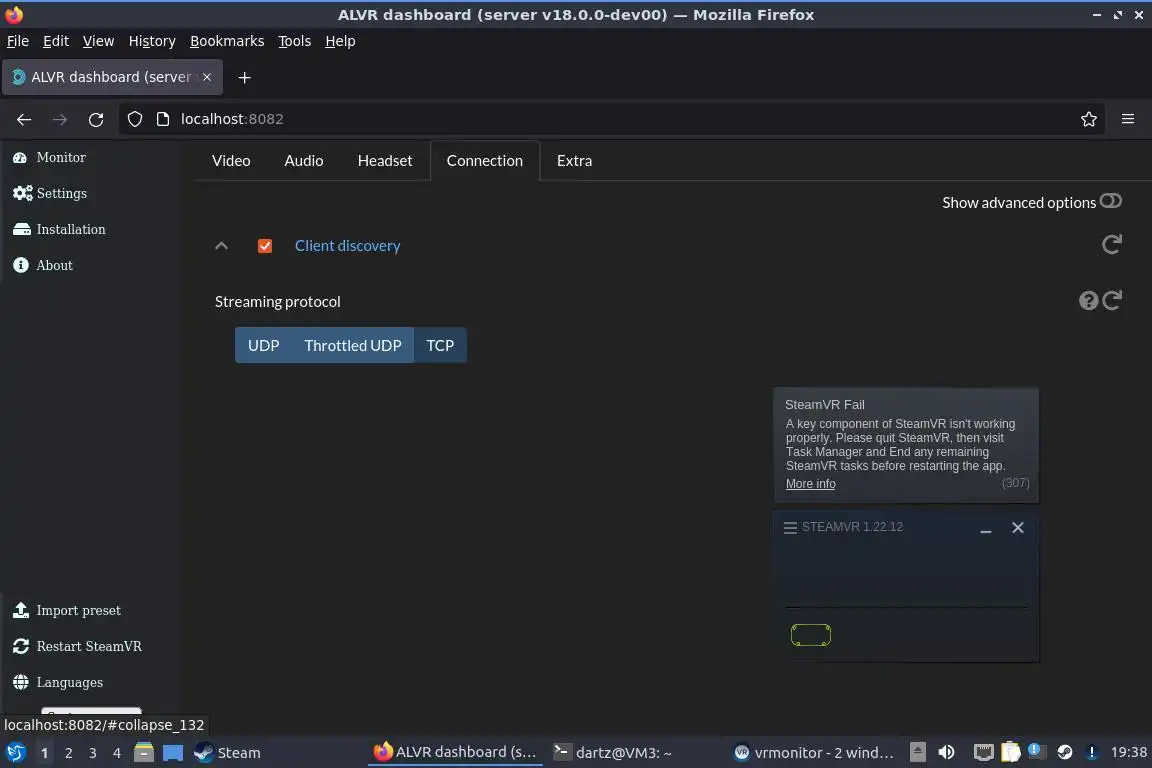Reset Streaming protocol to default
1152x768 pixels.
pyautogui.click(x=1112, y=300)
